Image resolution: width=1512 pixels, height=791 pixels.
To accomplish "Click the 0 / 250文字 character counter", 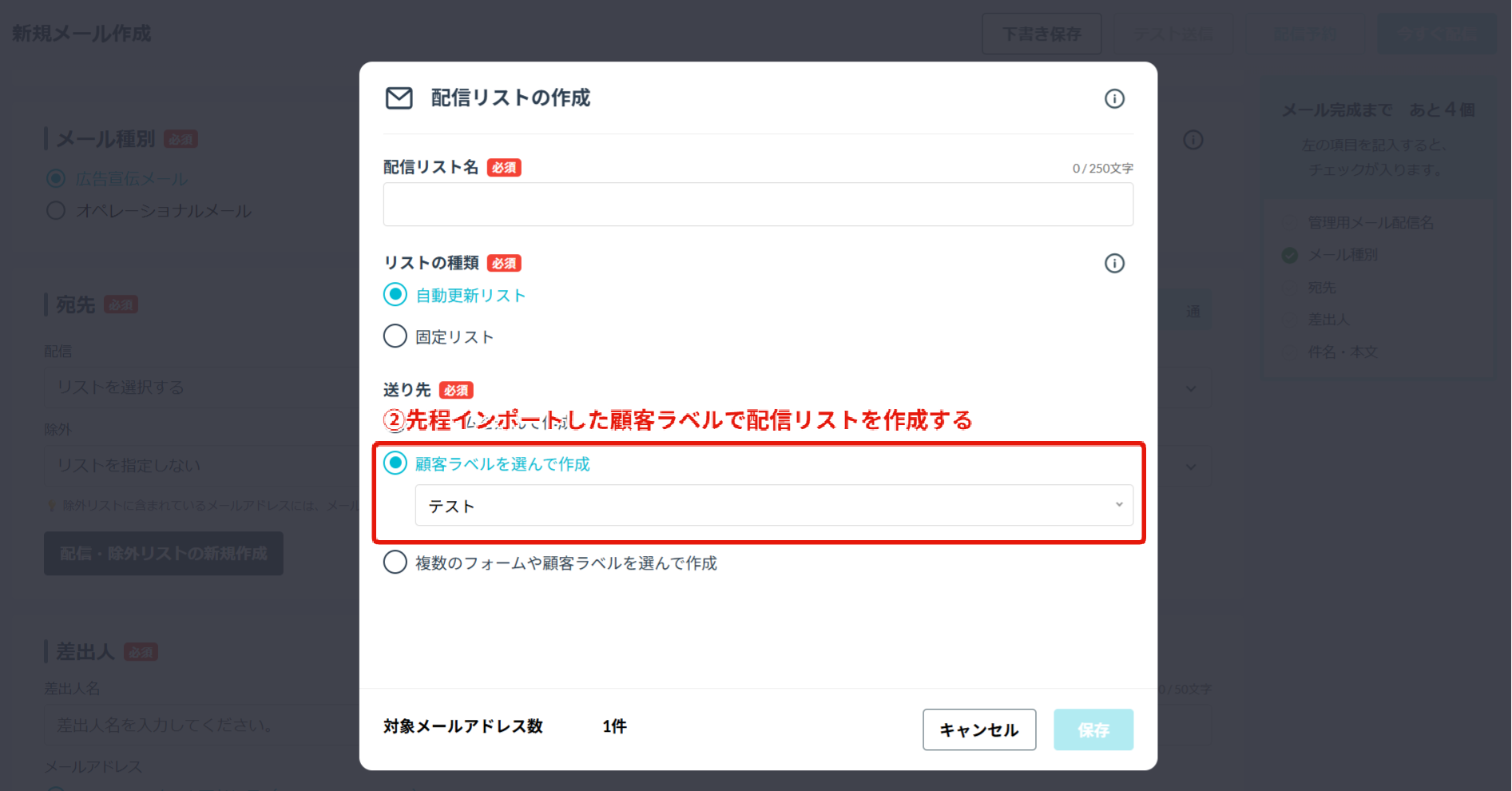I will (x=1102, y=169).
